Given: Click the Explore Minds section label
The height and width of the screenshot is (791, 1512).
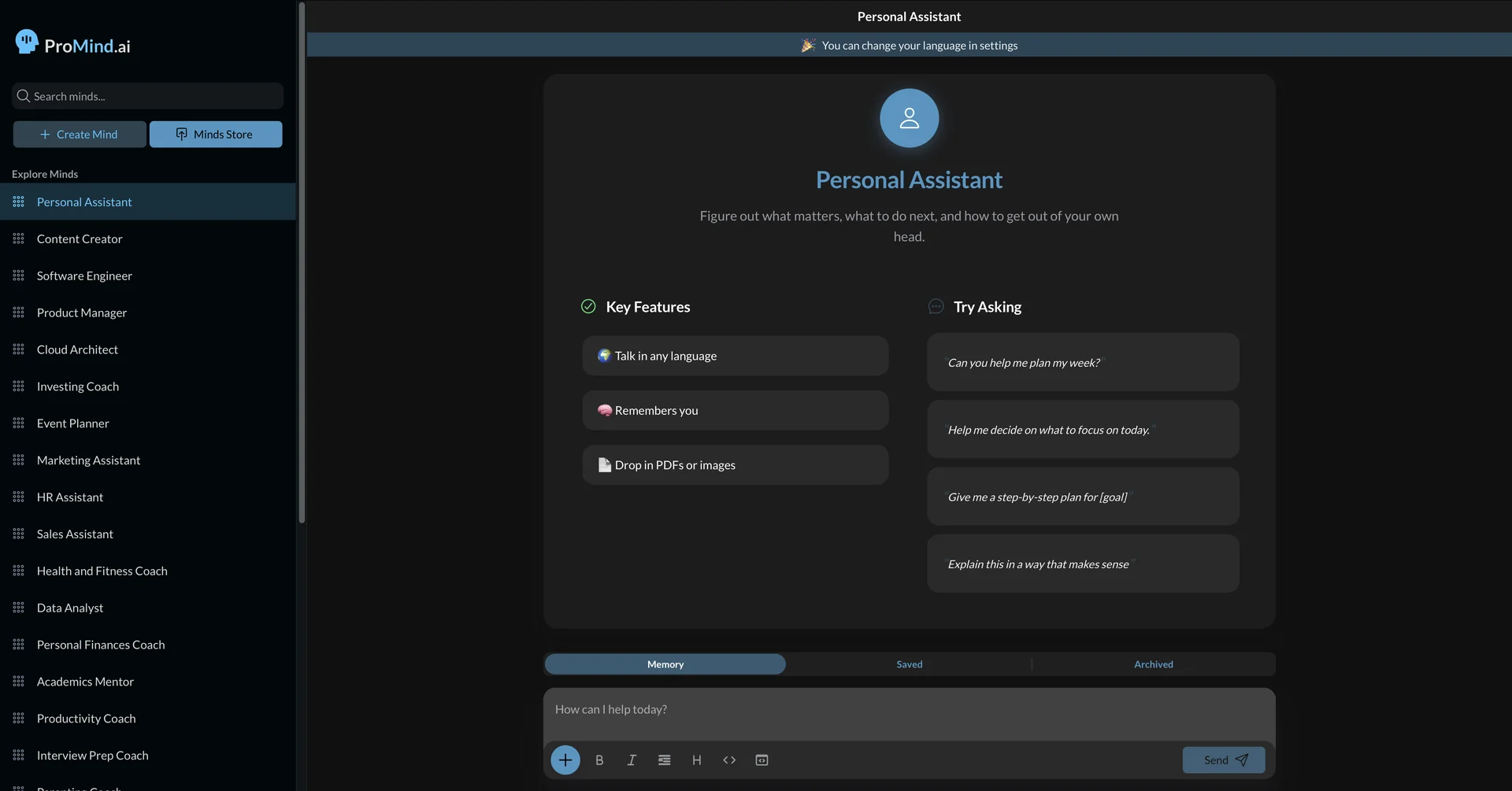Looking at the screenshot, I should [x=45, y=174].
